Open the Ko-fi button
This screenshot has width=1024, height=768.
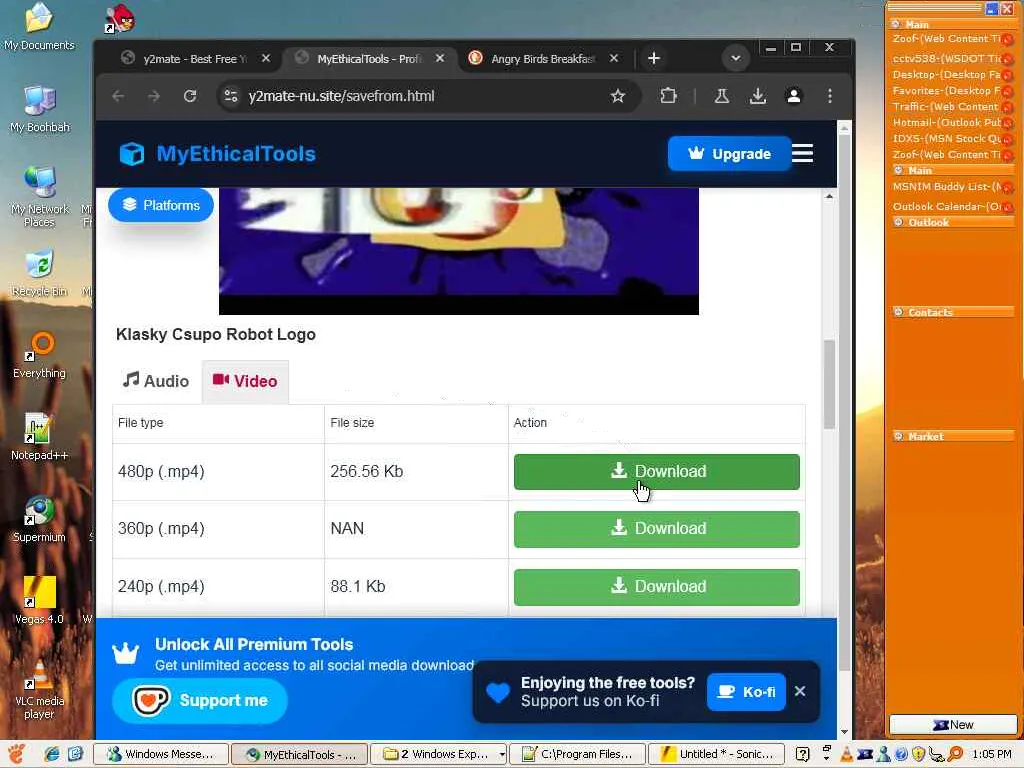(x=746, y=692)
